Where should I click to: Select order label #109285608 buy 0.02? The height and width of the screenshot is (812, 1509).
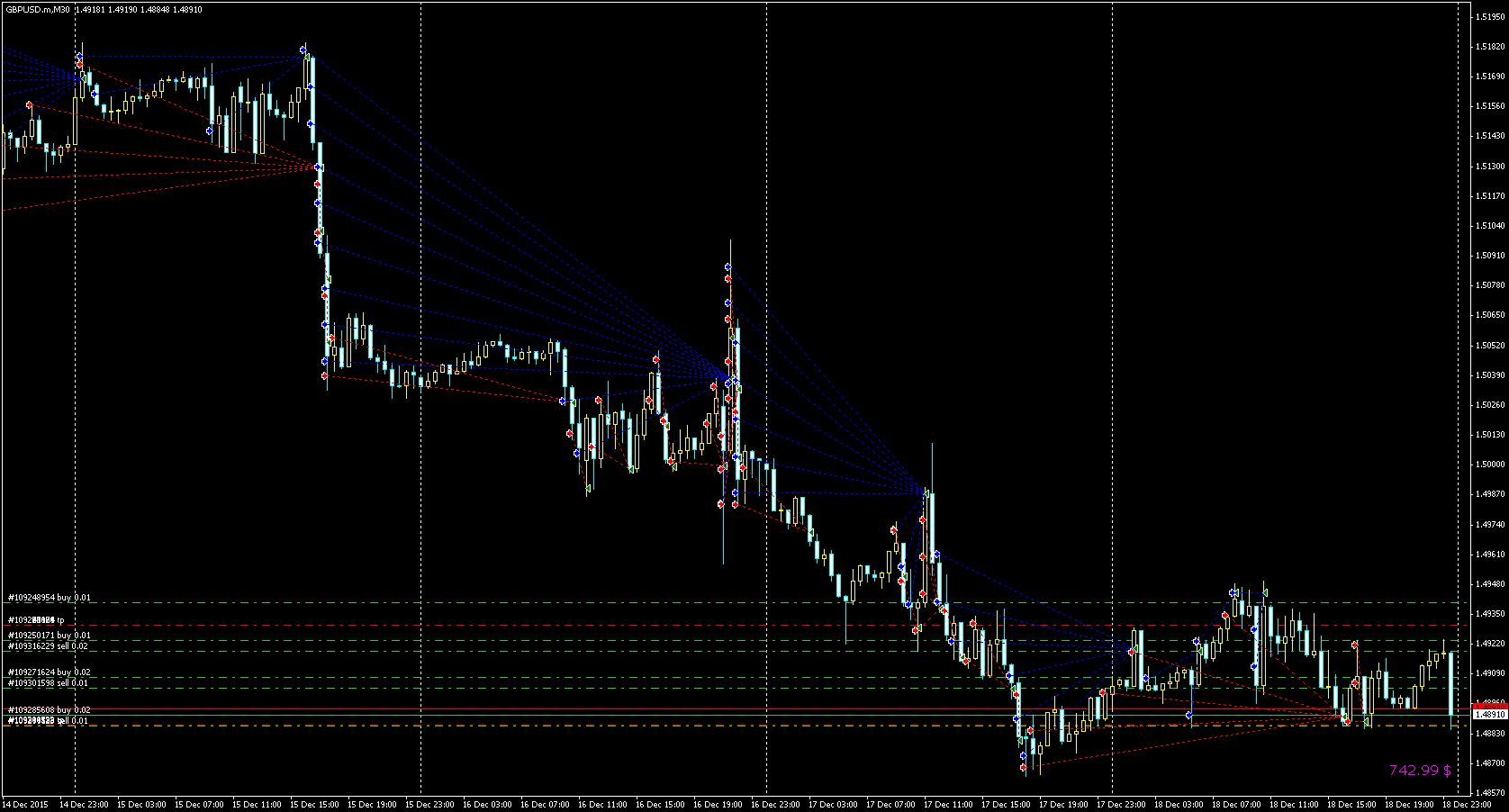[50, 710]
